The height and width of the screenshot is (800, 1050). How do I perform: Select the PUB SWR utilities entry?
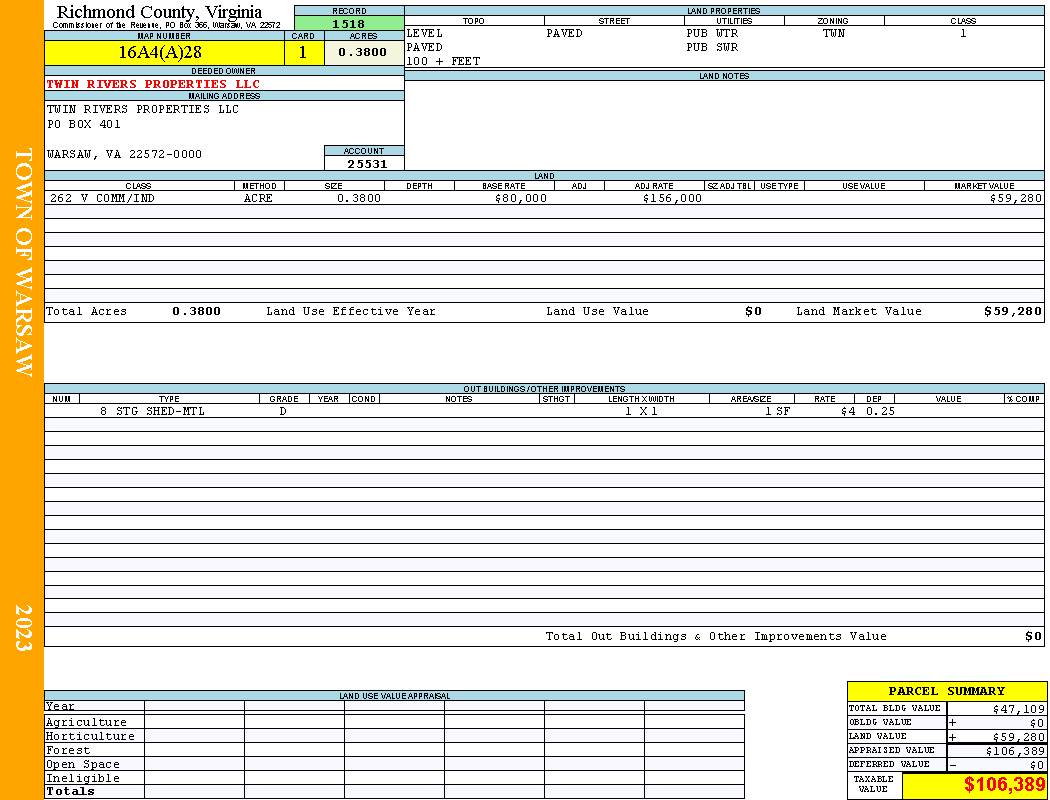712,47
